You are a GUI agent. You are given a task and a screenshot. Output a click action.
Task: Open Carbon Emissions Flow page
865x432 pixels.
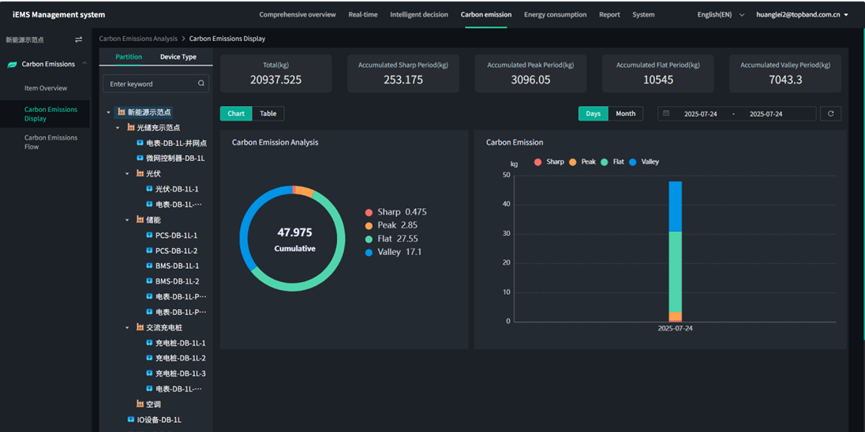point(51,142)
